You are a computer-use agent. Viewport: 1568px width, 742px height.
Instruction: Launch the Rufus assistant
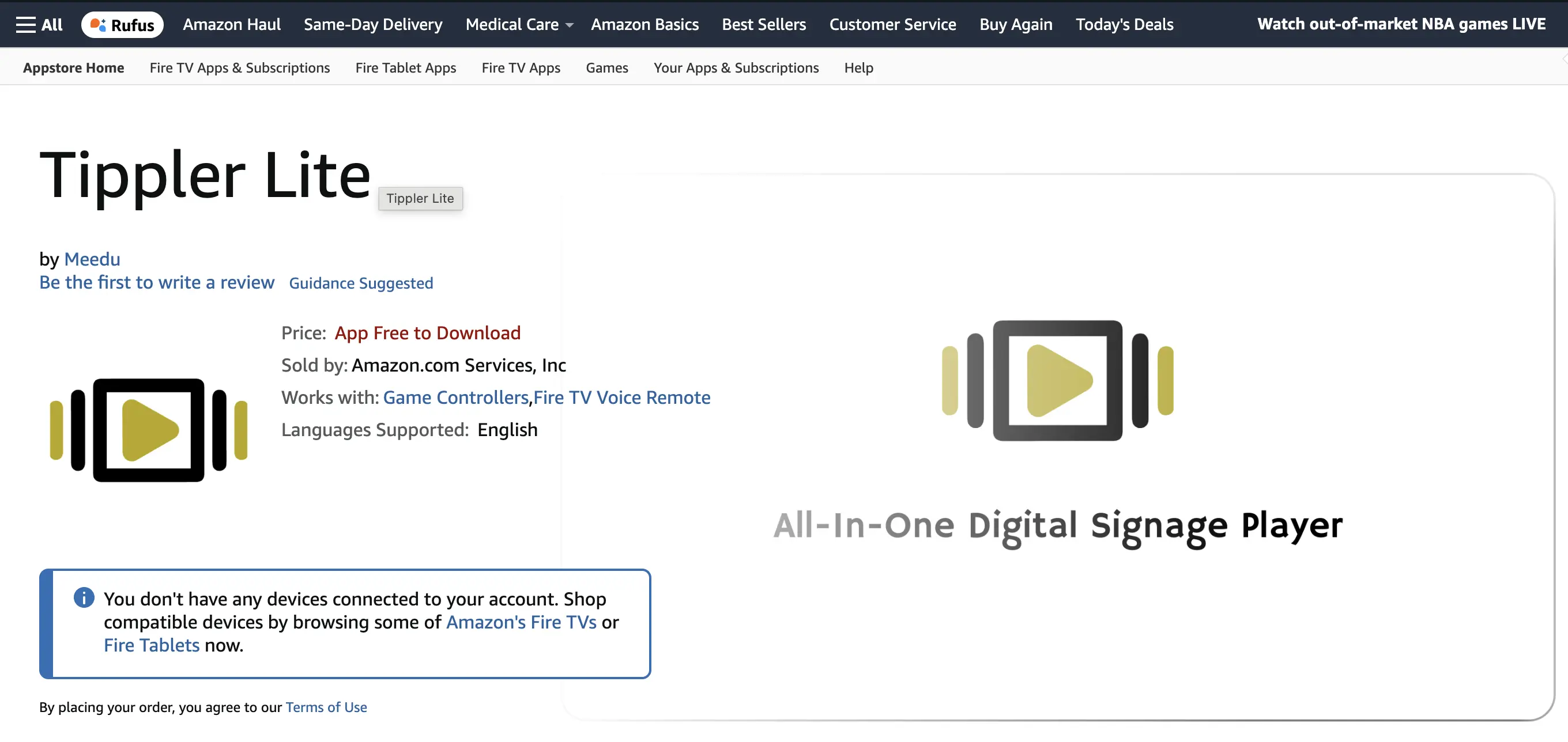(x=122, y=24)
